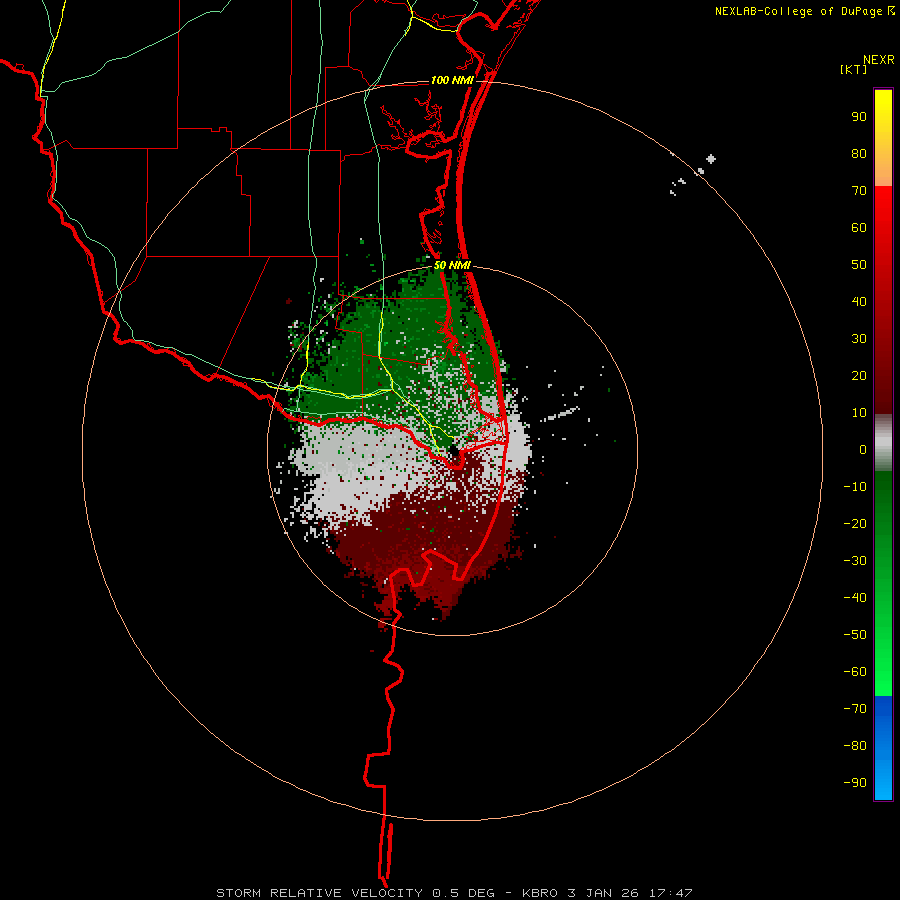Click the 100 NMI range ring label
900x900 pixels.
[452, 80]
